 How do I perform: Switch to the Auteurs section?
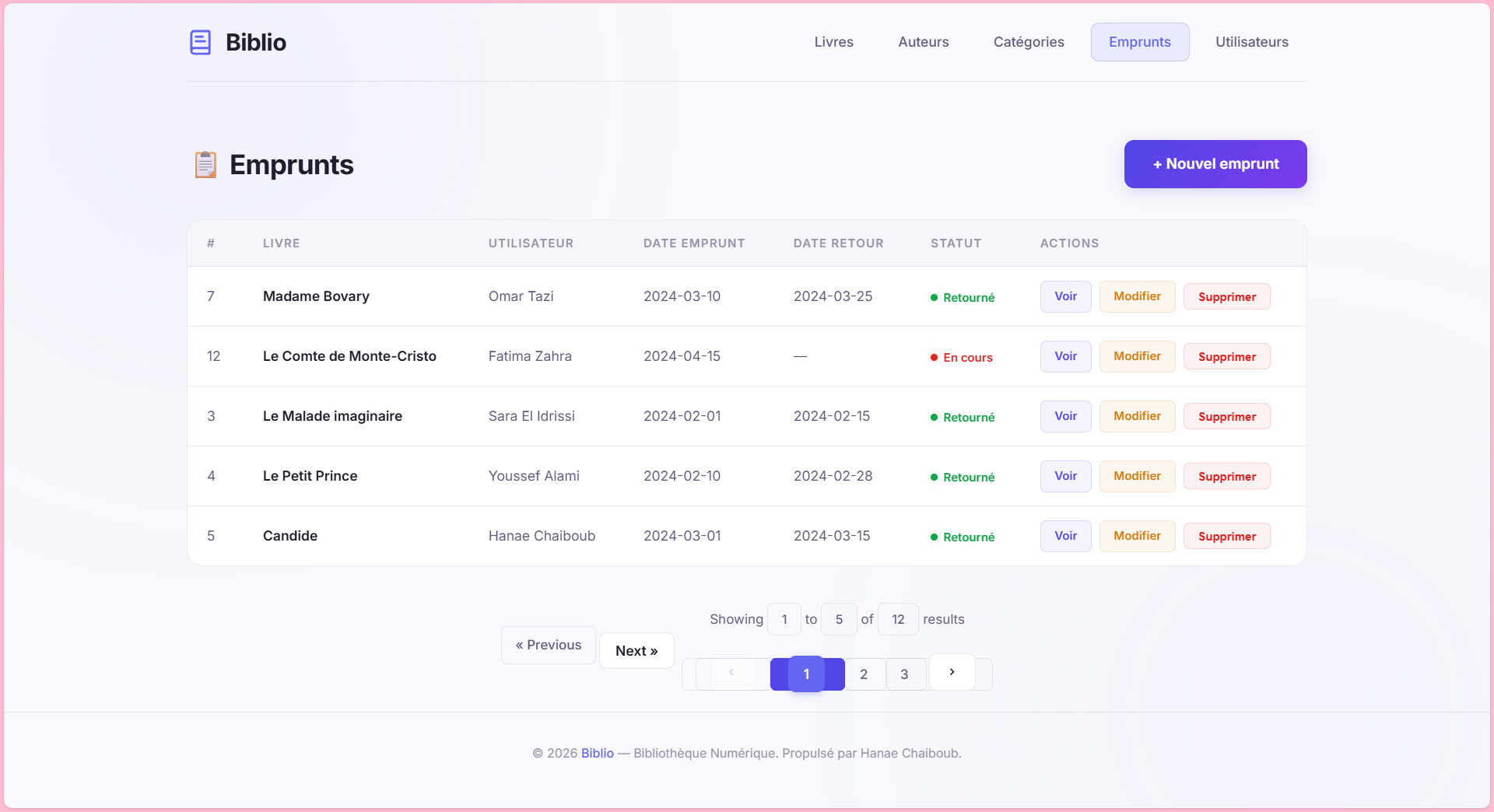[x=923, y=42]
